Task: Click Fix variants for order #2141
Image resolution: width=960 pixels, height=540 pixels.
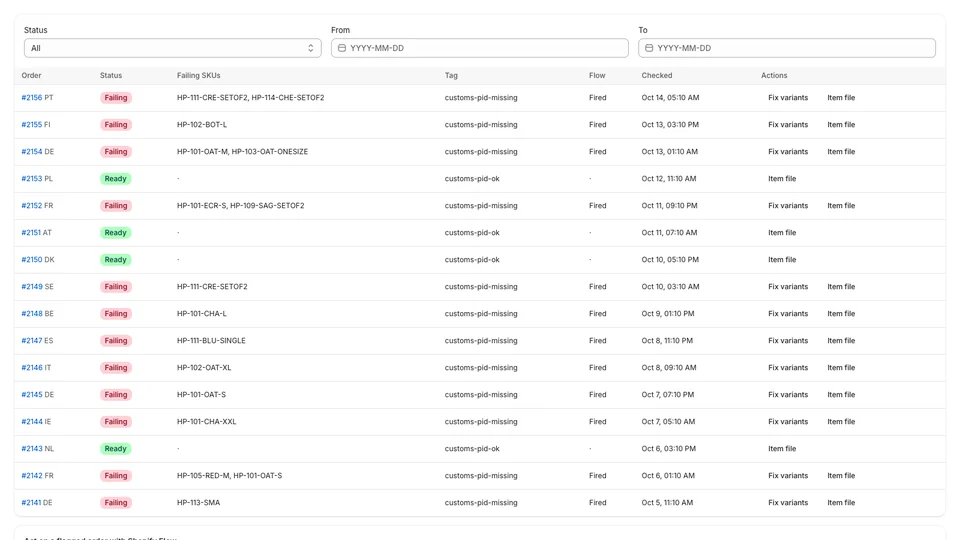Action: (788, 503)
